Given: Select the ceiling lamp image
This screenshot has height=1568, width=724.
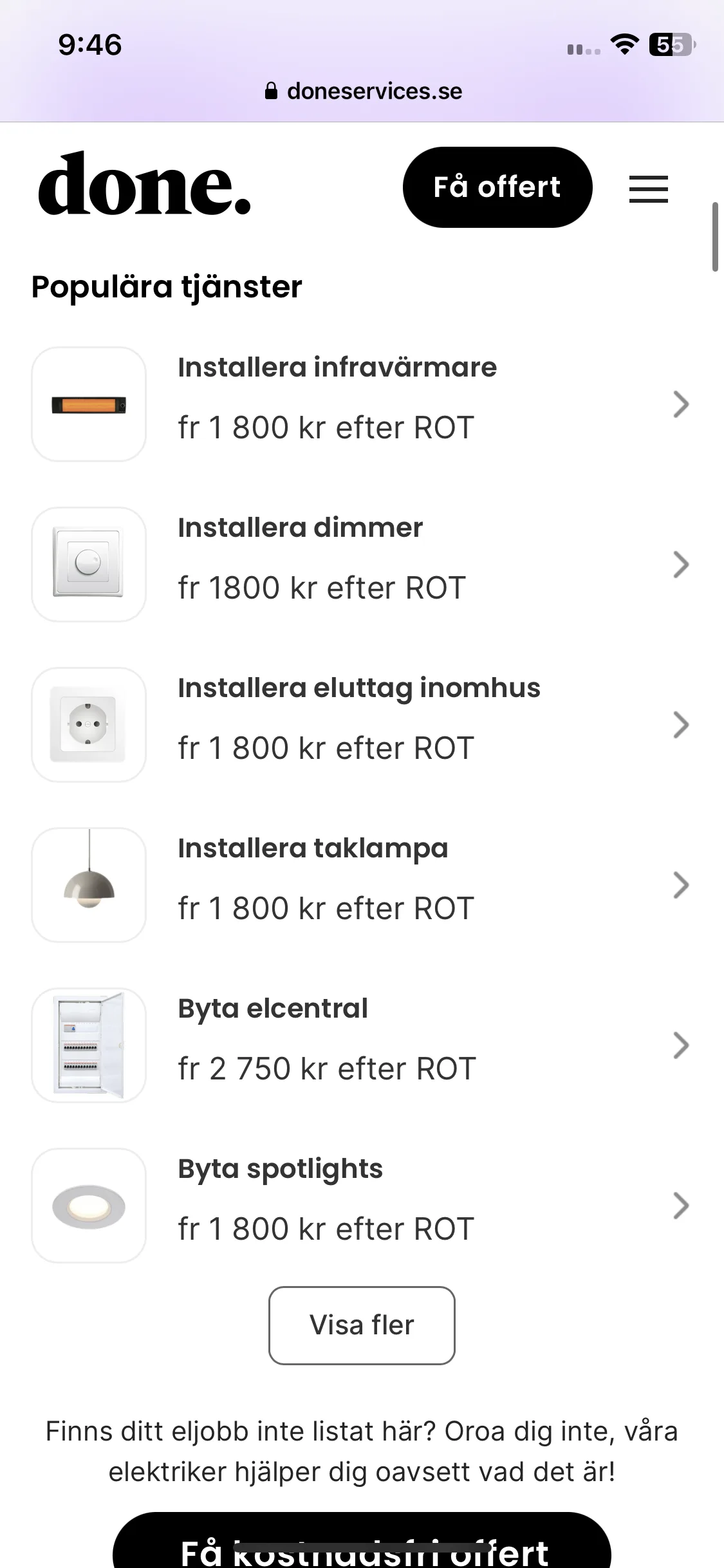Looking at the screenshot, I should click(x=89, y=885).
